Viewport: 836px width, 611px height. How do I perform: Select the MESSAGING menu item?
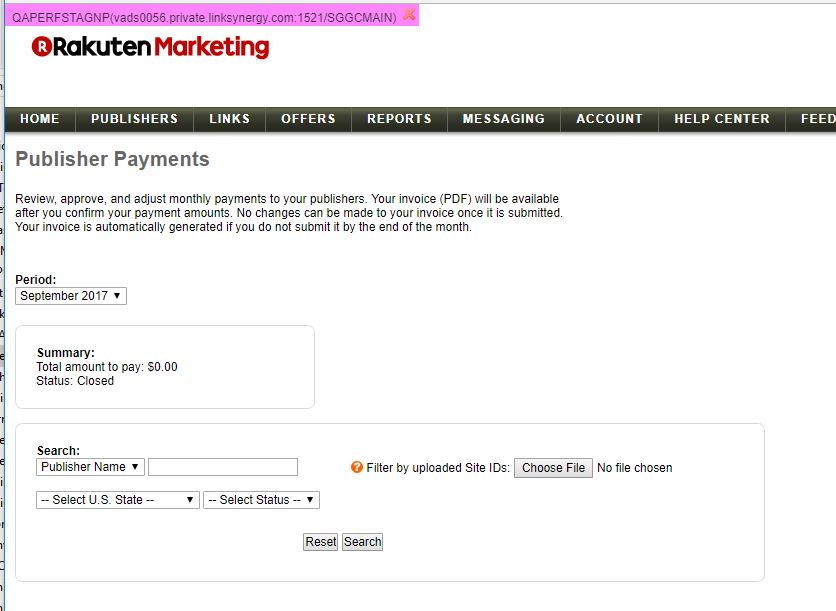click(503, 119)
